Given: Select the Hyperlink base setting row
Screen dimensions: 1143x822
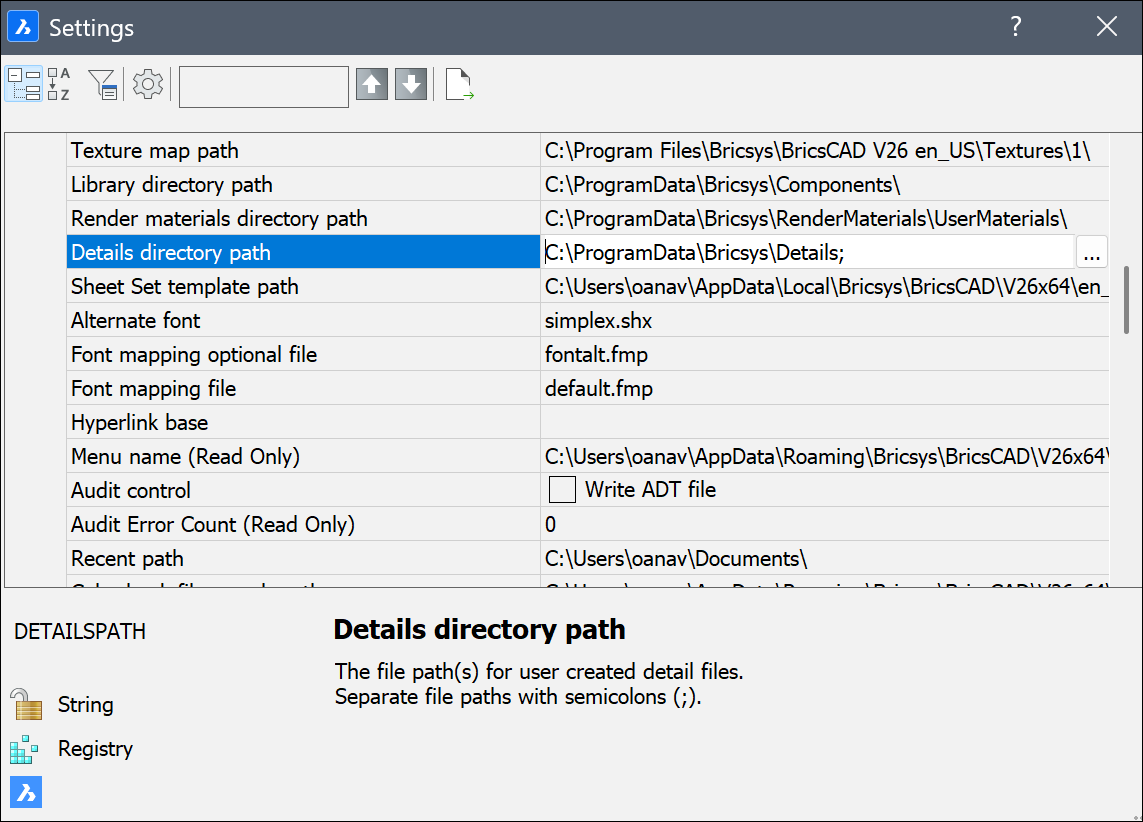Looking at the screenshot, I should pos(303,423).
